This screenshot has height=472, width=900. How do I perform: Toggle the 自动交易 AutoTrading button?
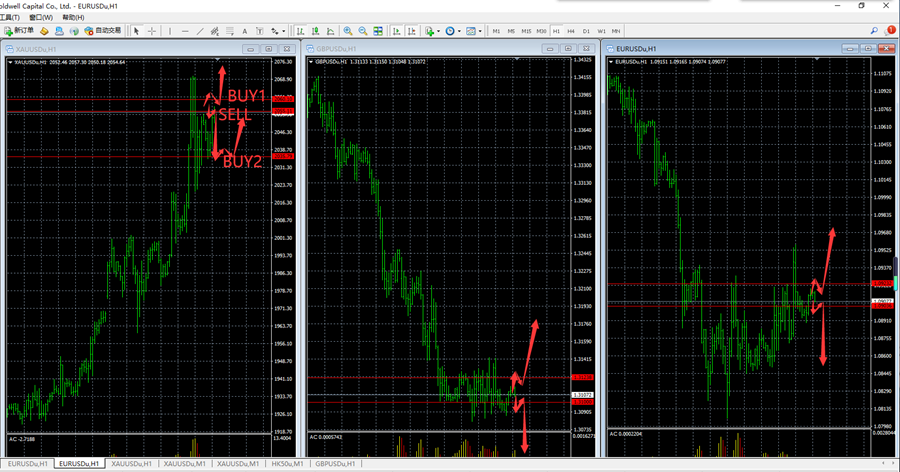tap(101, 31)
